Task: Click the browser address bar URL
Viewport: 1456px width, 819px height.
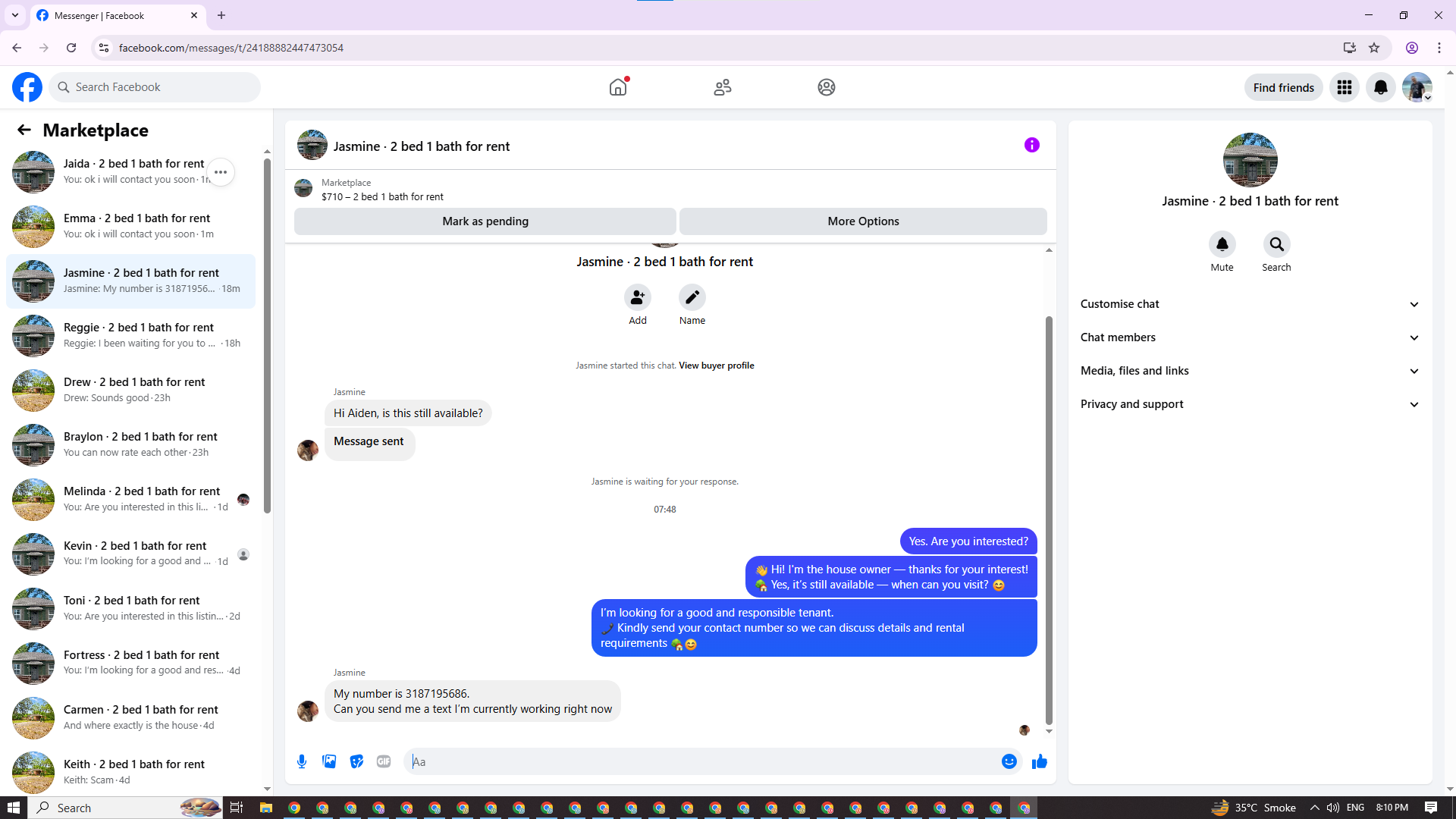Action: click(x=231, y=48)
